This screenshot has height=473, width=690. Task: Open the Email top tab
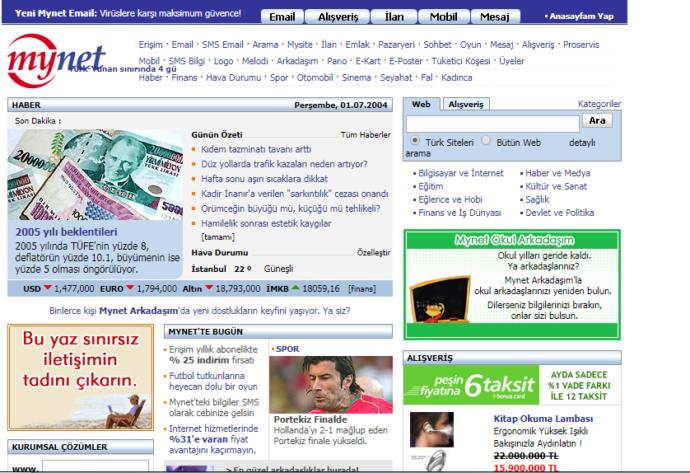point(282,17)
